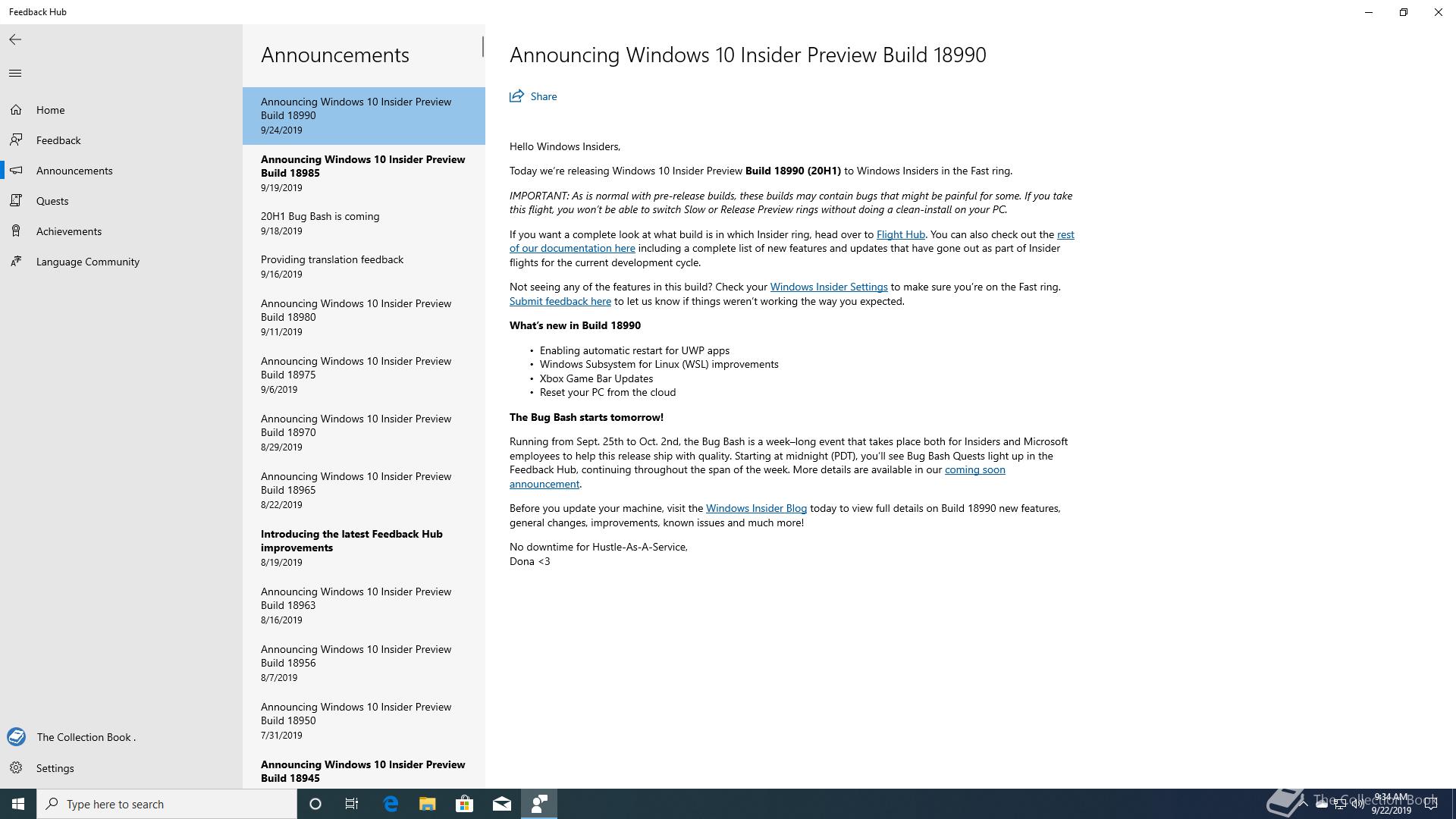Open the Feedback section
Image resolution: width=1456 pixels, height=819 pixels.
click(121, 140)
